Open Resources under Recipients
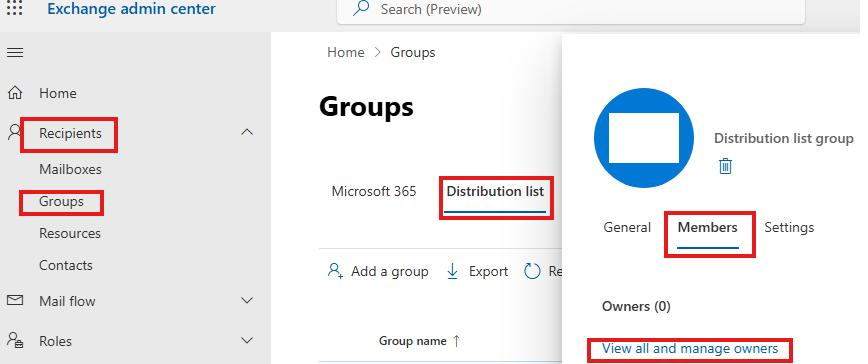 click(70, 233)
